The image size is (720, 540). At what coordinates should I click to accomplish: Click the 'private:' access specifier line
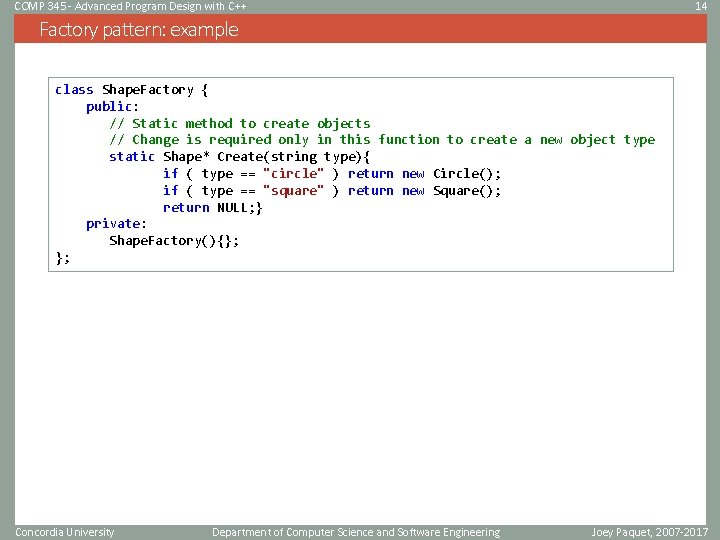point(116,224)
